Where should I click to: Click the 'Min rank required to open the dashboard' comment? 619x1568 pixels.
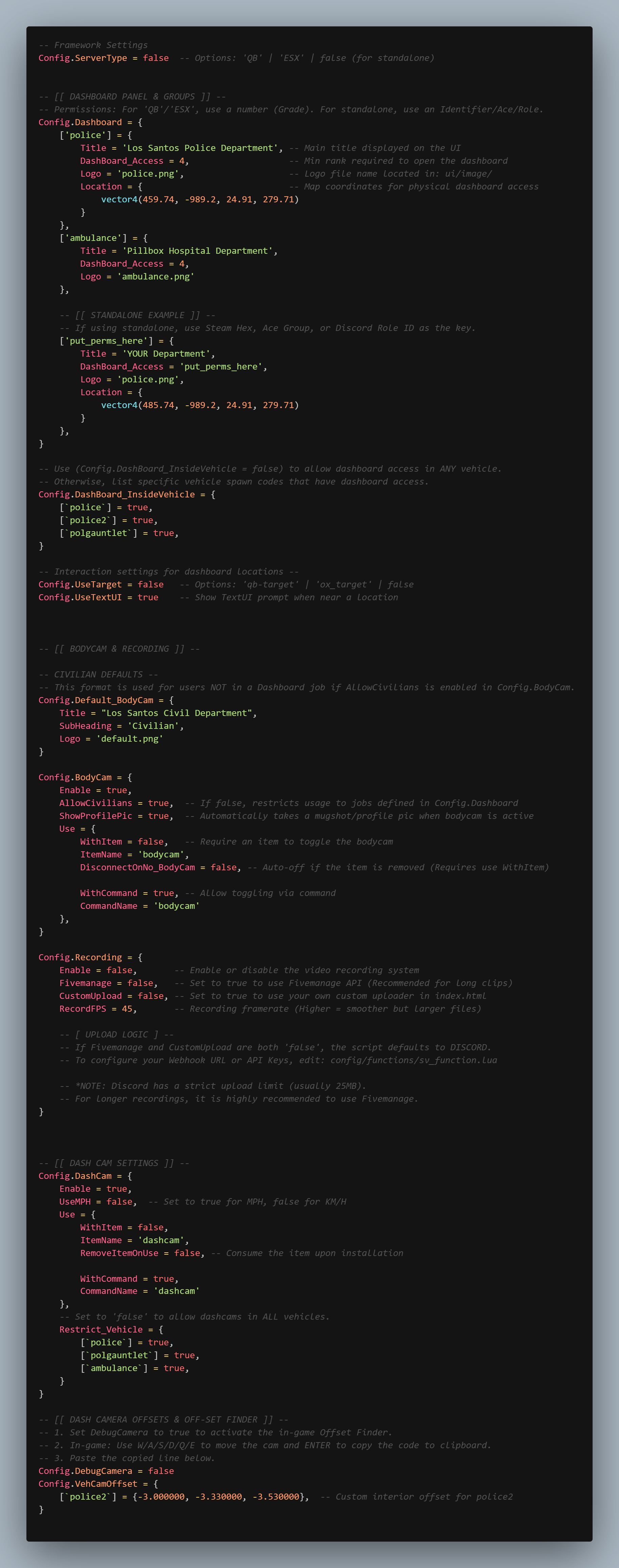coord(399,161)
